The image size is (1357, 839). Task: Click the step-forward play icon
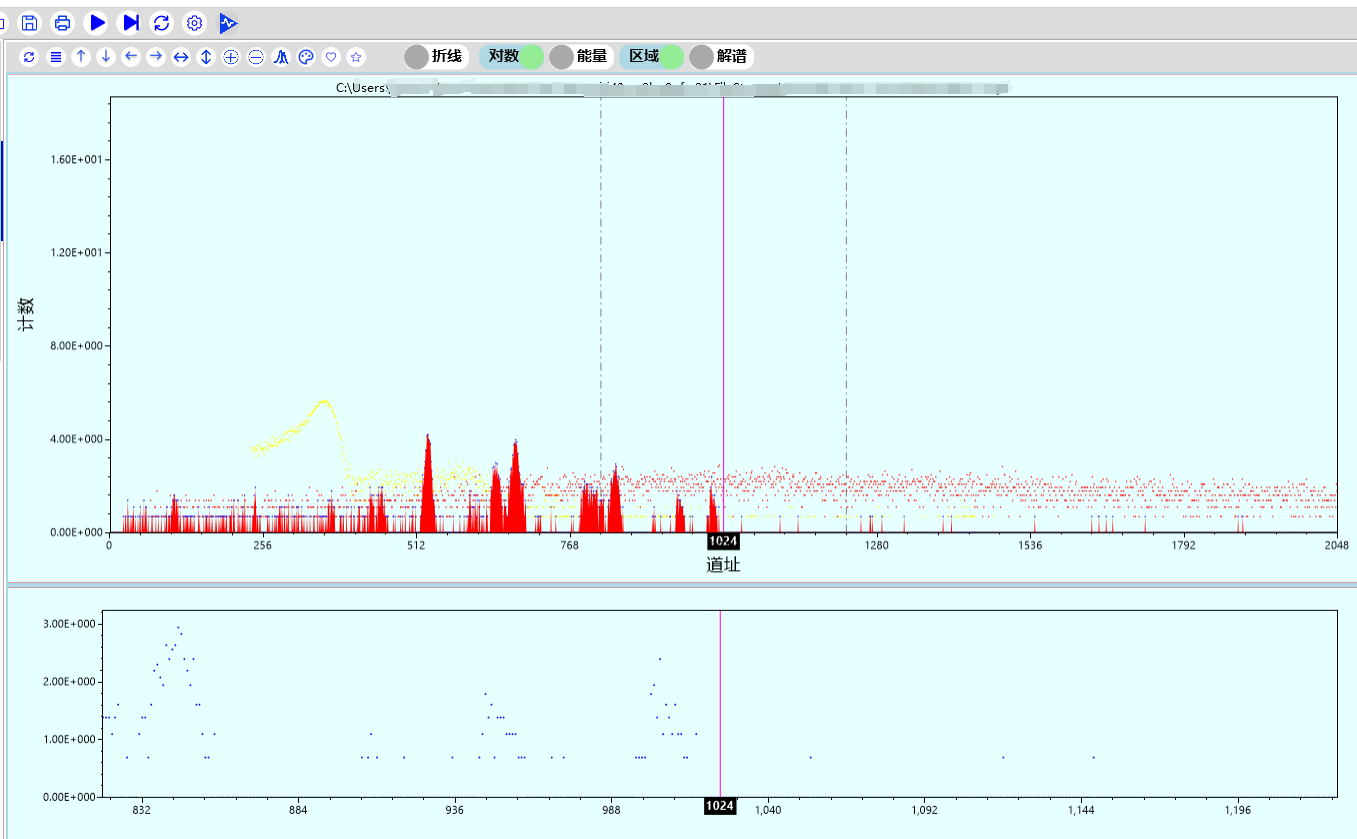pyautogui.click(x=129, y=22)
